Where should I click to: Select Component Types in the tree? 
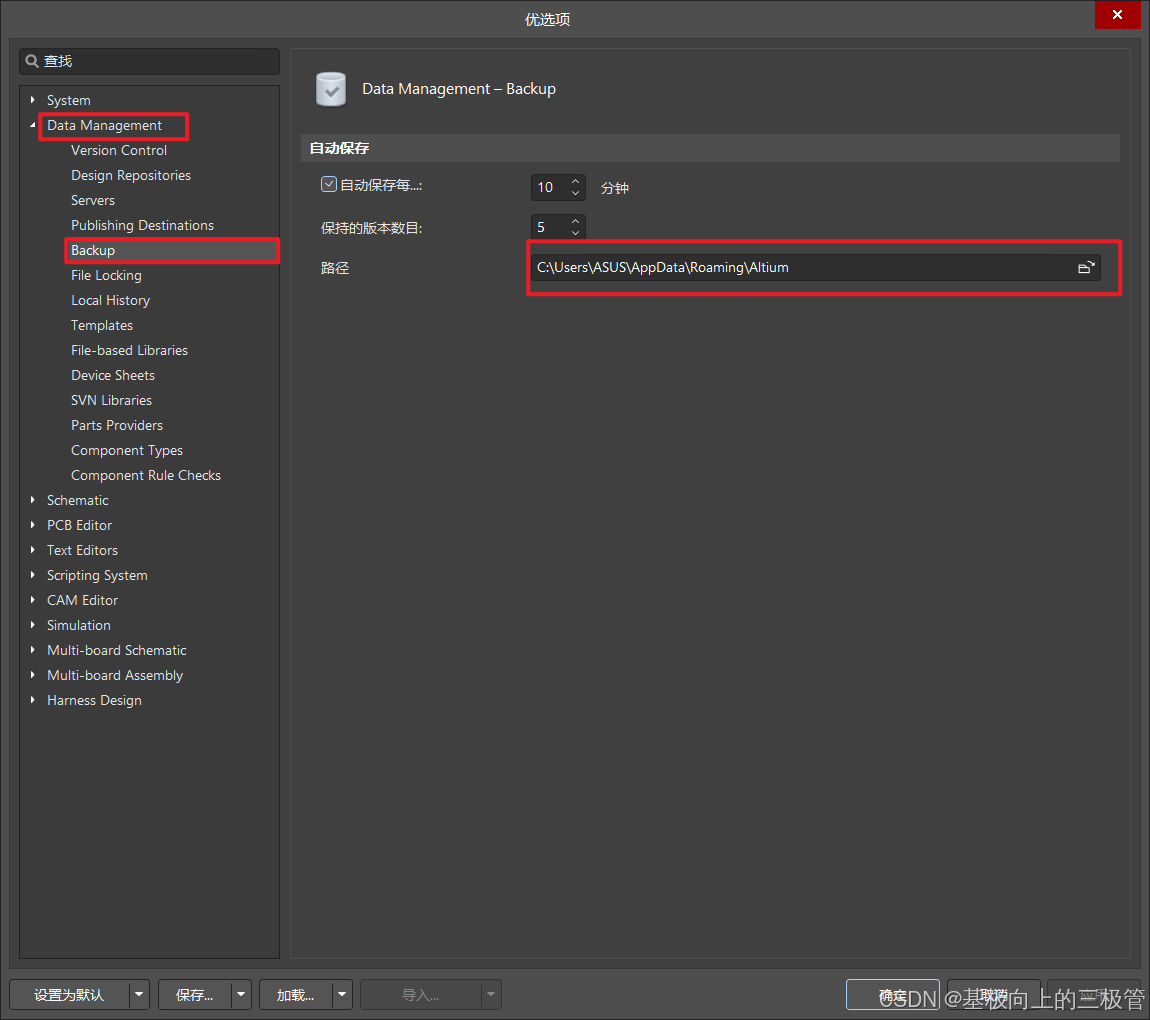pos(127,450)
